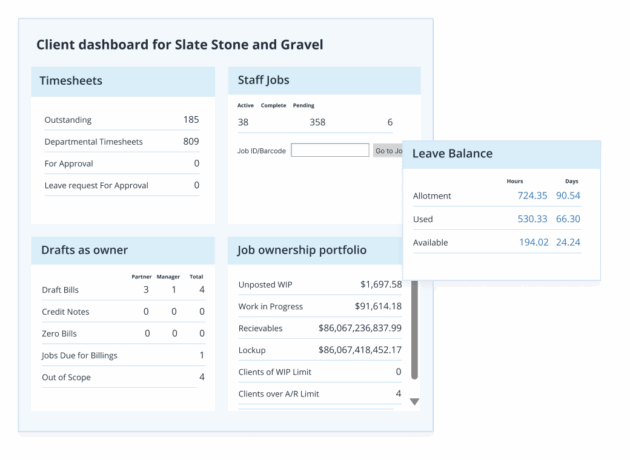Click Available days value 24.24
The width and height of the screenshot is (630, 460).
[x=568, y=242]
